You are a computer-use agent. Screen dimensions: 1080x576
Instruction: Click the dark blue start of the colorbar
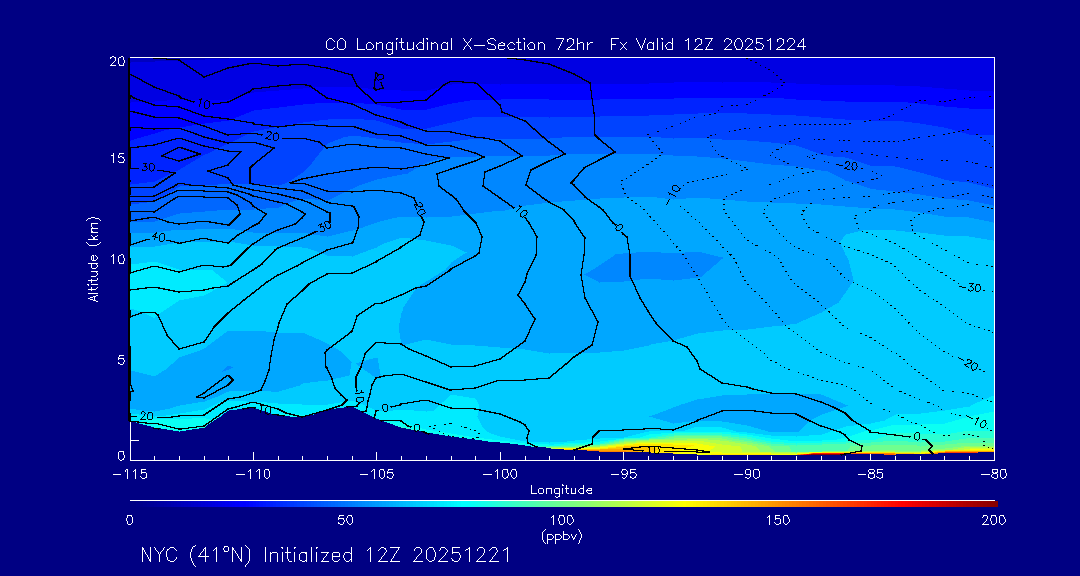point(135,502)
